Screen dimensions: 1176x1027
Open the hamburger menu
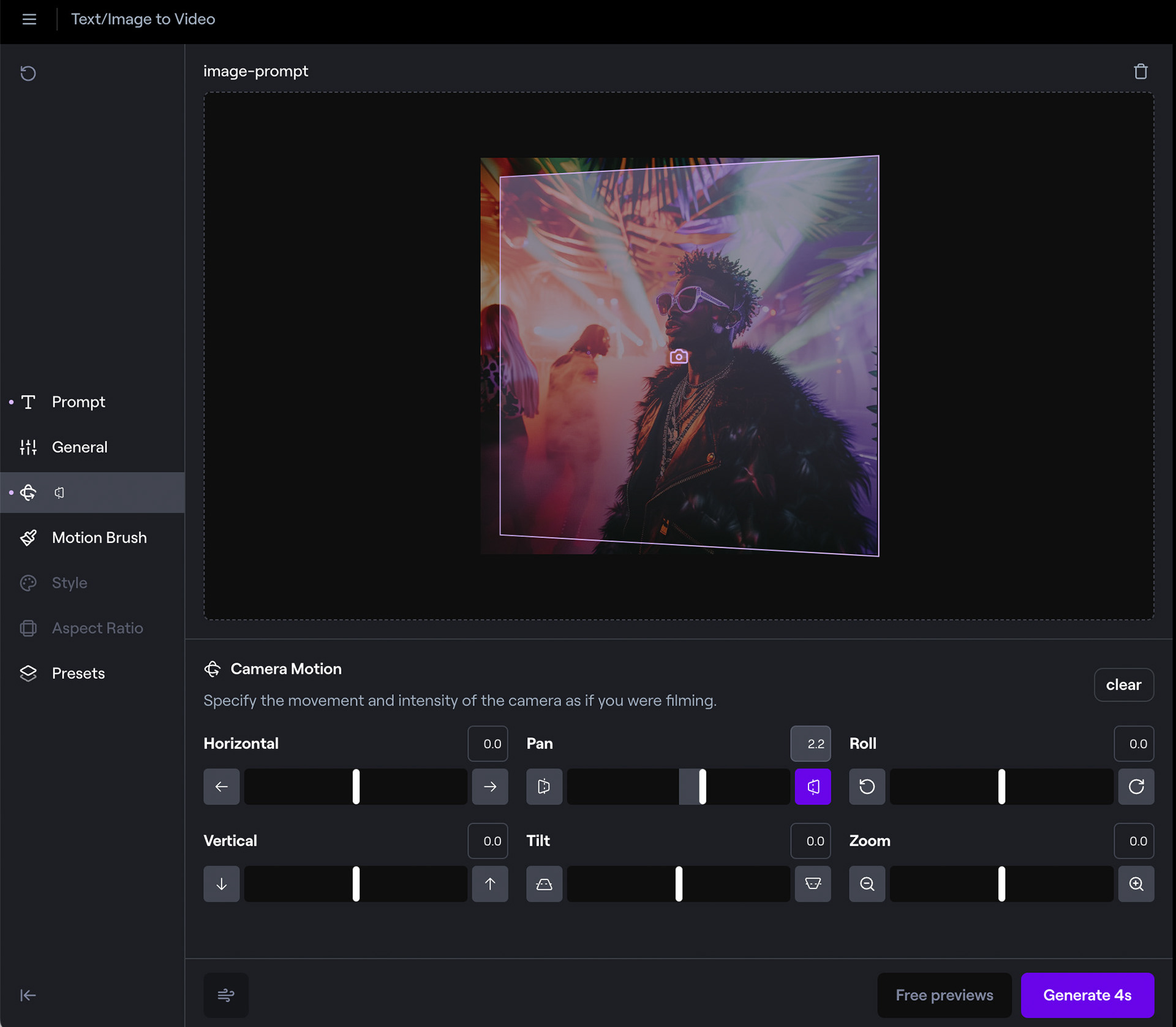29,19
